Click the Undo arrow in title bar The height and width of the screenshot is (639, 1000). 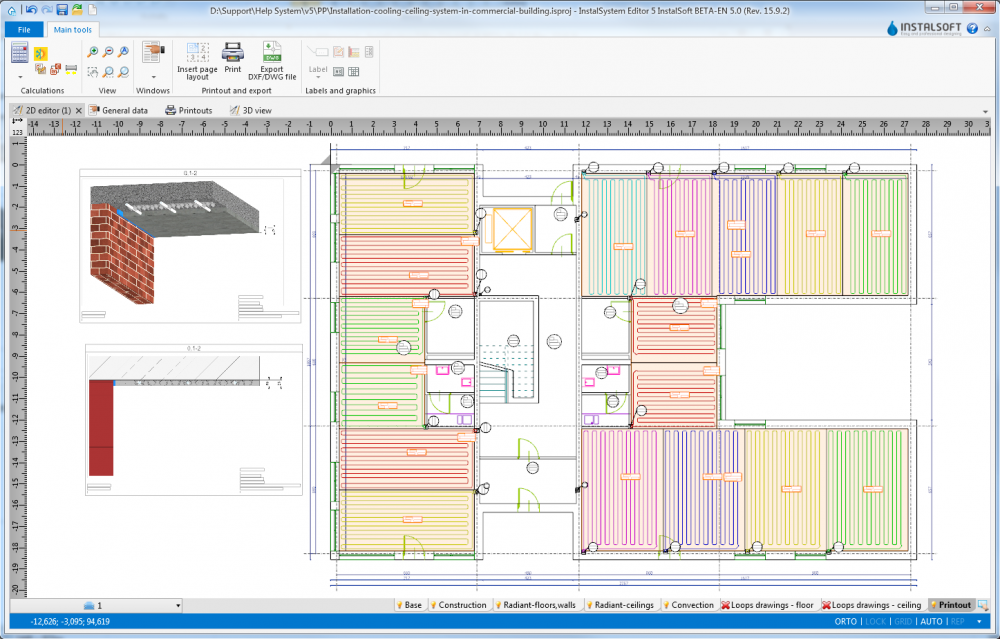click(31, 9)
